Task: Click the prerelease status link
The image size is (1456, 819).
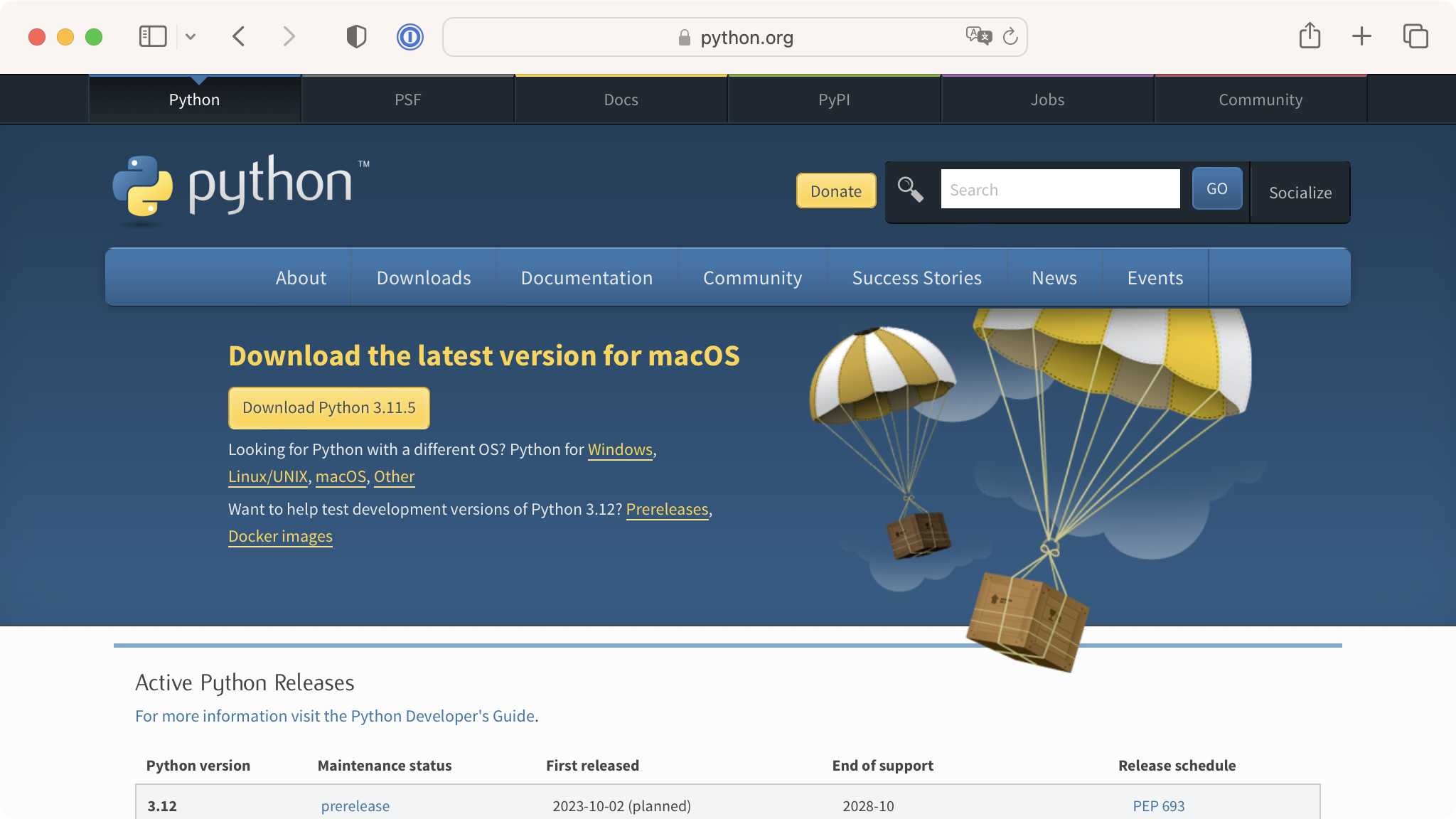Action: tap(355, 806)
